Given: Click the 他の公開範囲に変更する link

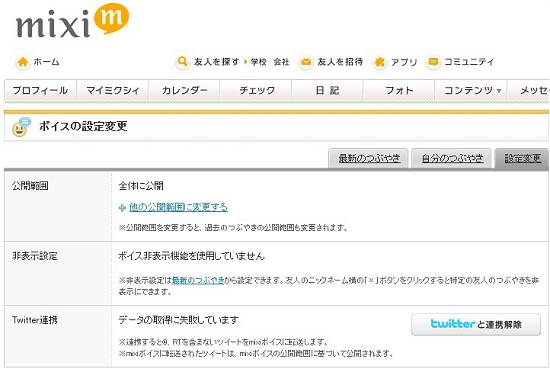Looking at the screenshot, I should pyautogui.click(x=178, y=207).
